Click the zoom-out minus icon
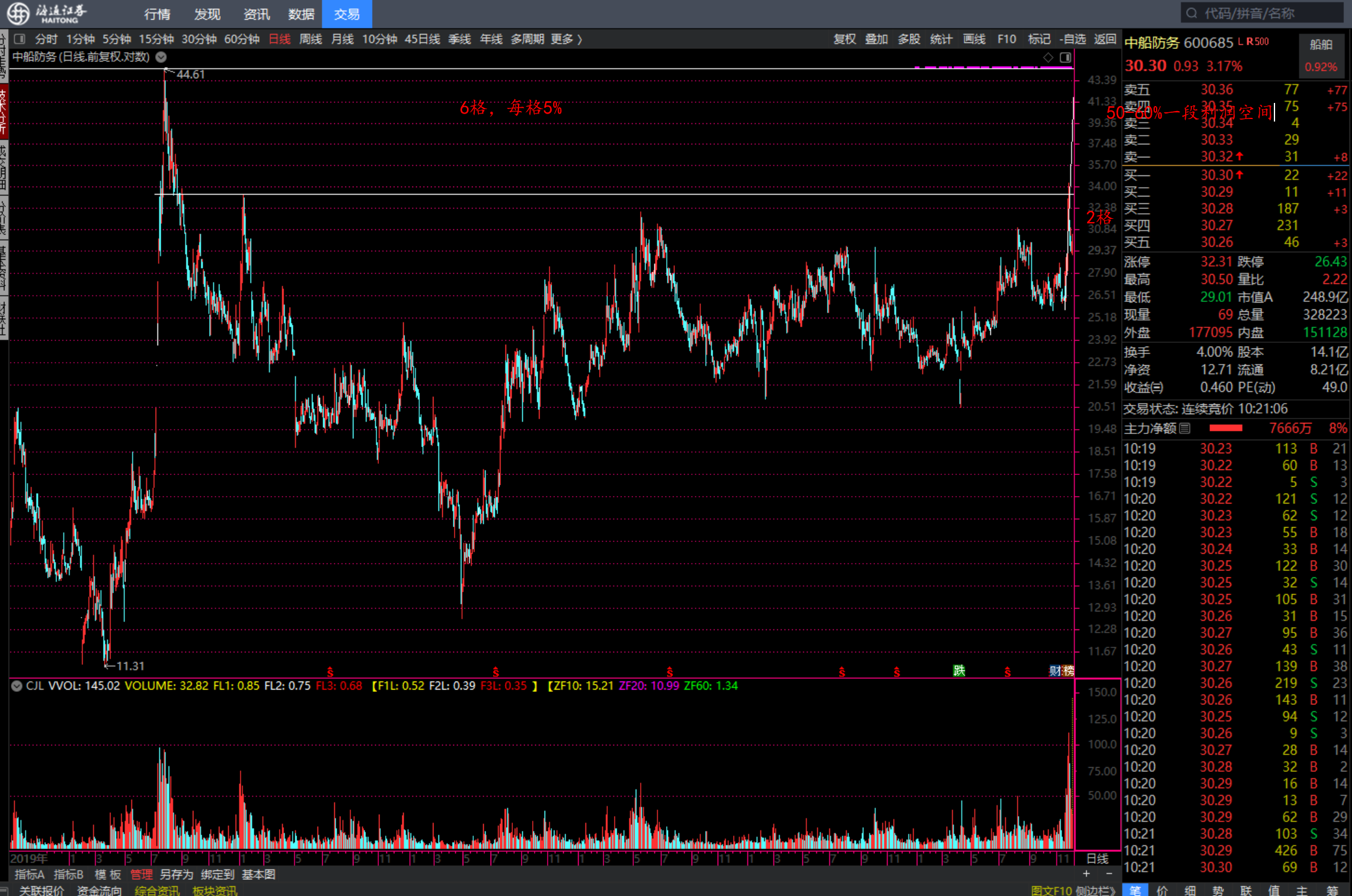The width and height of the screenshot is (1352, 896). [x=1109, y=874]
